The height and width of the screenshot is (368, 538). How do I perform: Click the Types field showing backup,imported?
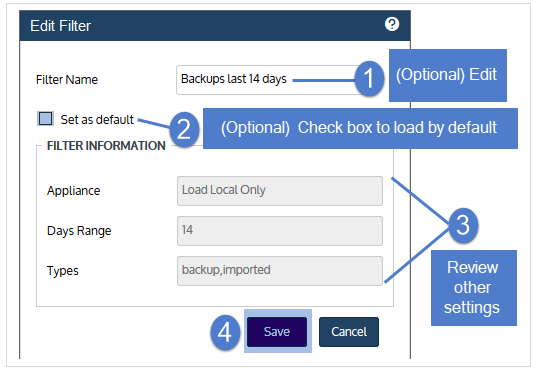(x=280, y=271)
